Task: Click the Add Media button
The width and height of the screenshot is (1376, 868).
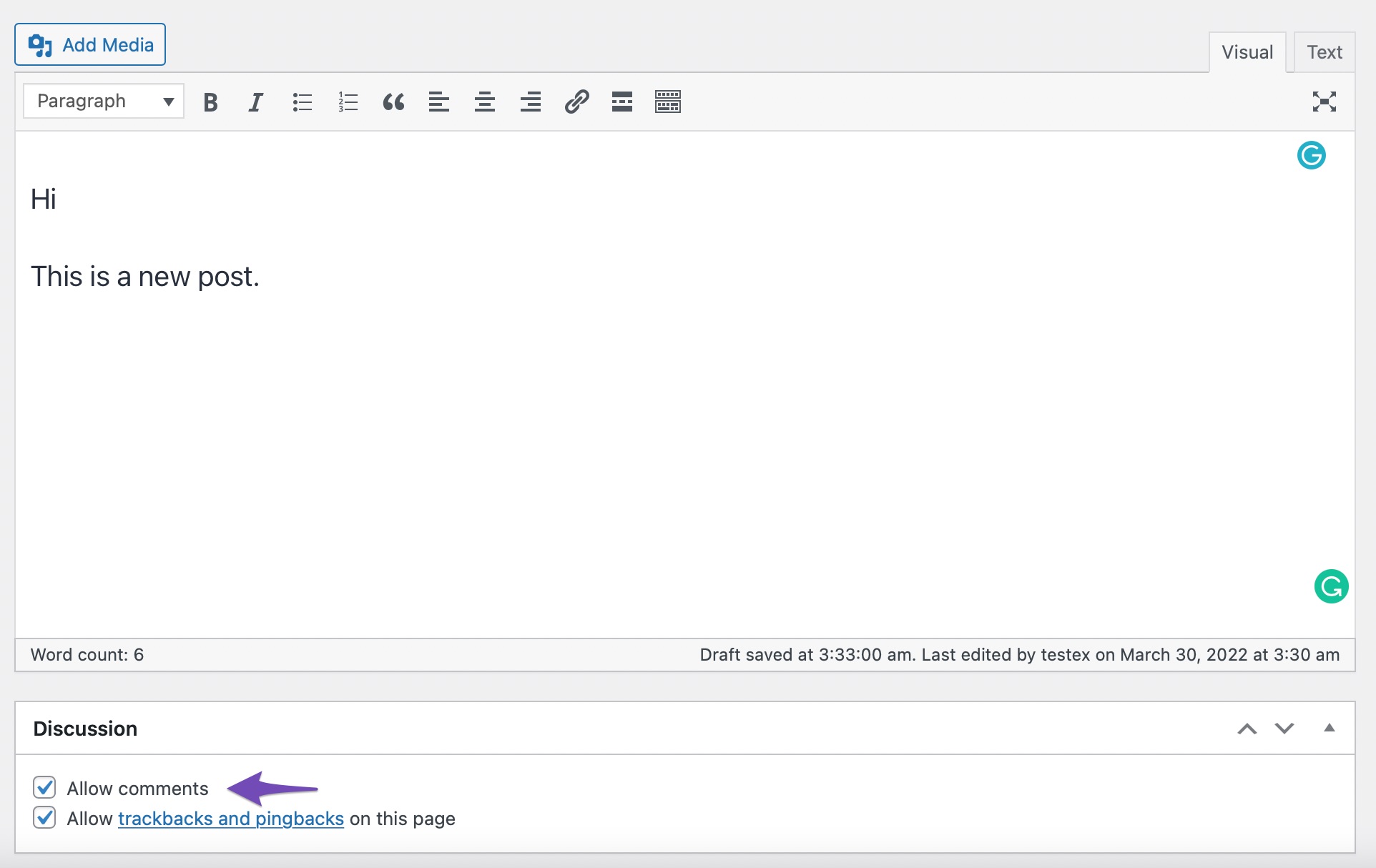Action: click(x=90, y=44)
